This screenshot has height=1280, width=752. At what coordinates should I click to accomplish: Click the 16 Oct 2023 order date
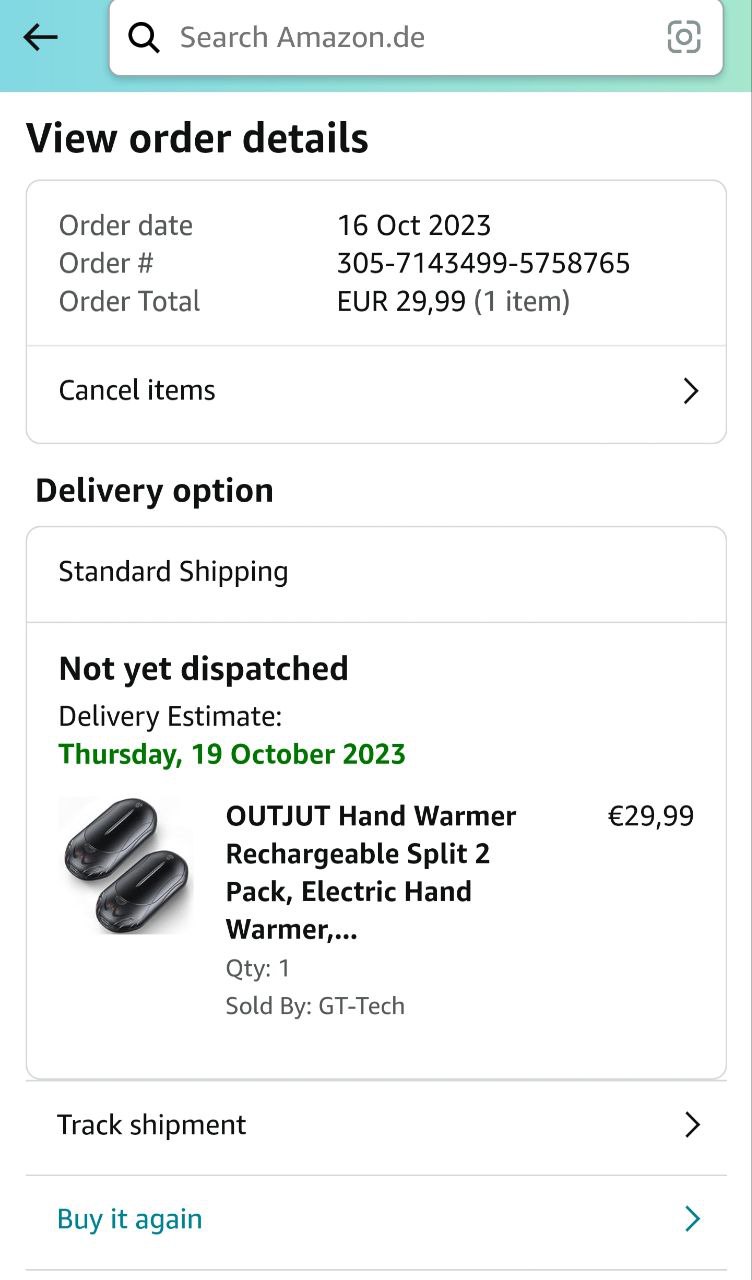413,225
